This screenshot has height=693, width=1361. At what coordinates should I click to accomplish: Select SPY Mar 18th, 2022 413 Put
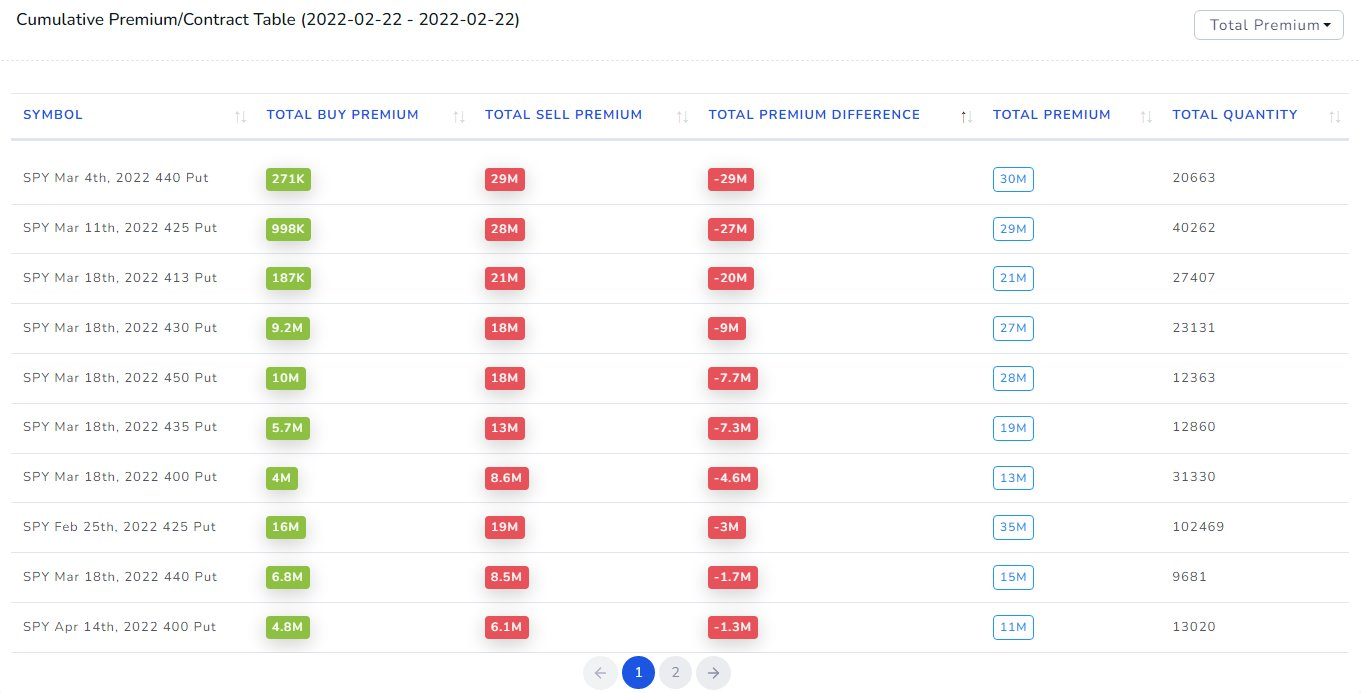point(120,278)
